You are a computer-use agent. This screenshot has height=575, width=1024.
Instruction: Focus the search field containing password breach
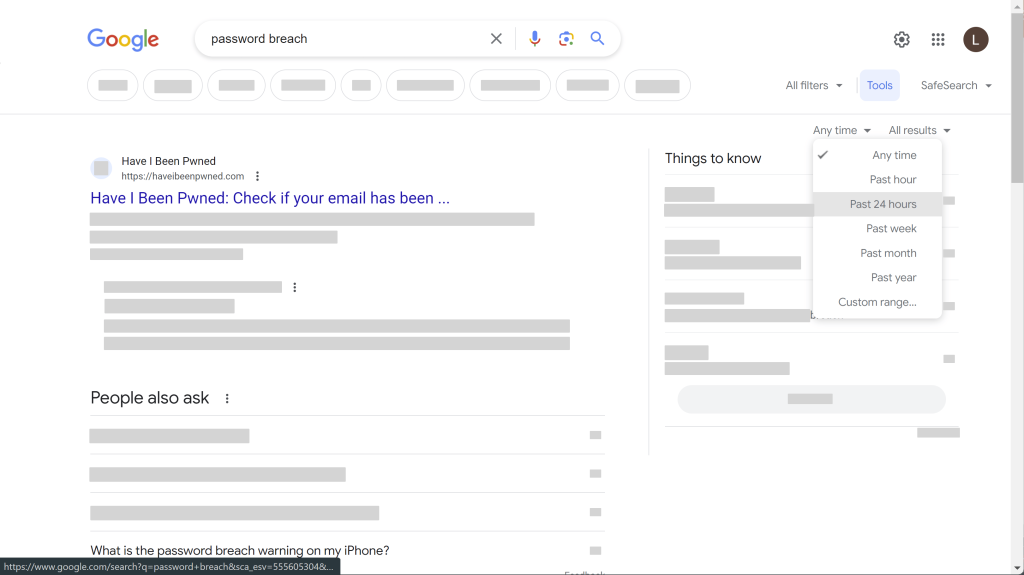(x=346, y=39)
